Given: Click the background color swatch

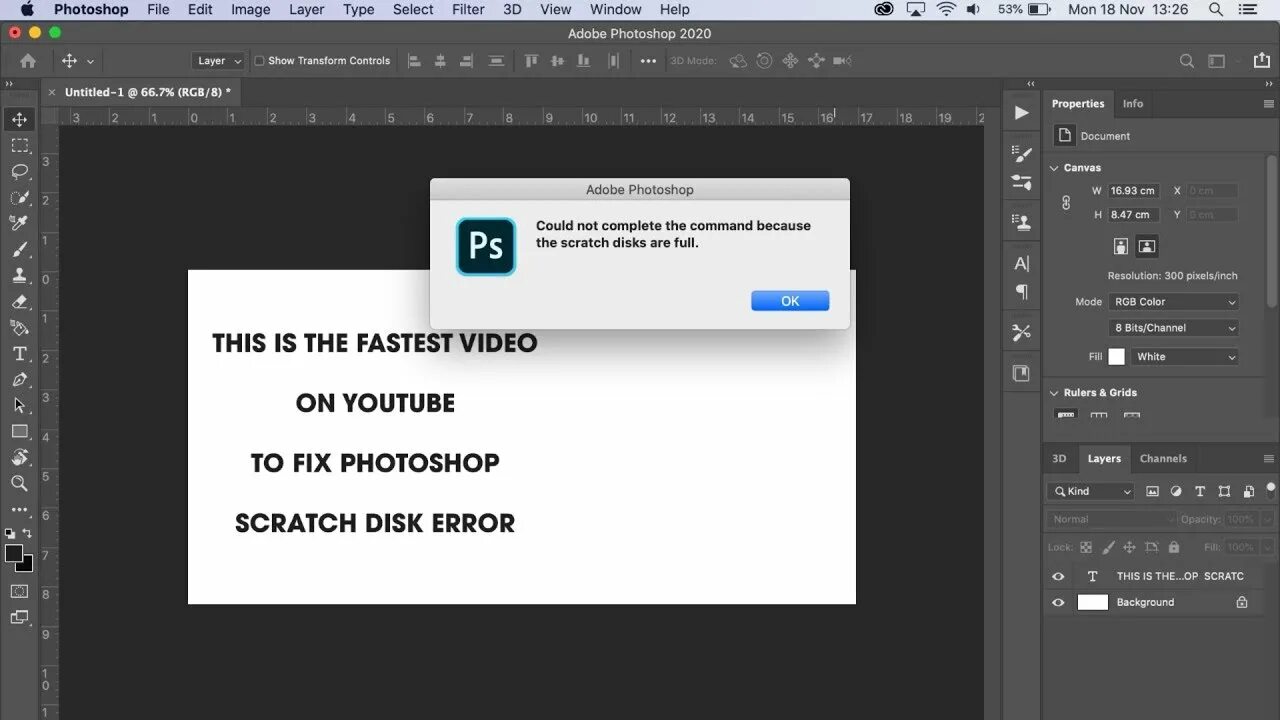Looking at the screenshot, I should (x=26, y=565).
